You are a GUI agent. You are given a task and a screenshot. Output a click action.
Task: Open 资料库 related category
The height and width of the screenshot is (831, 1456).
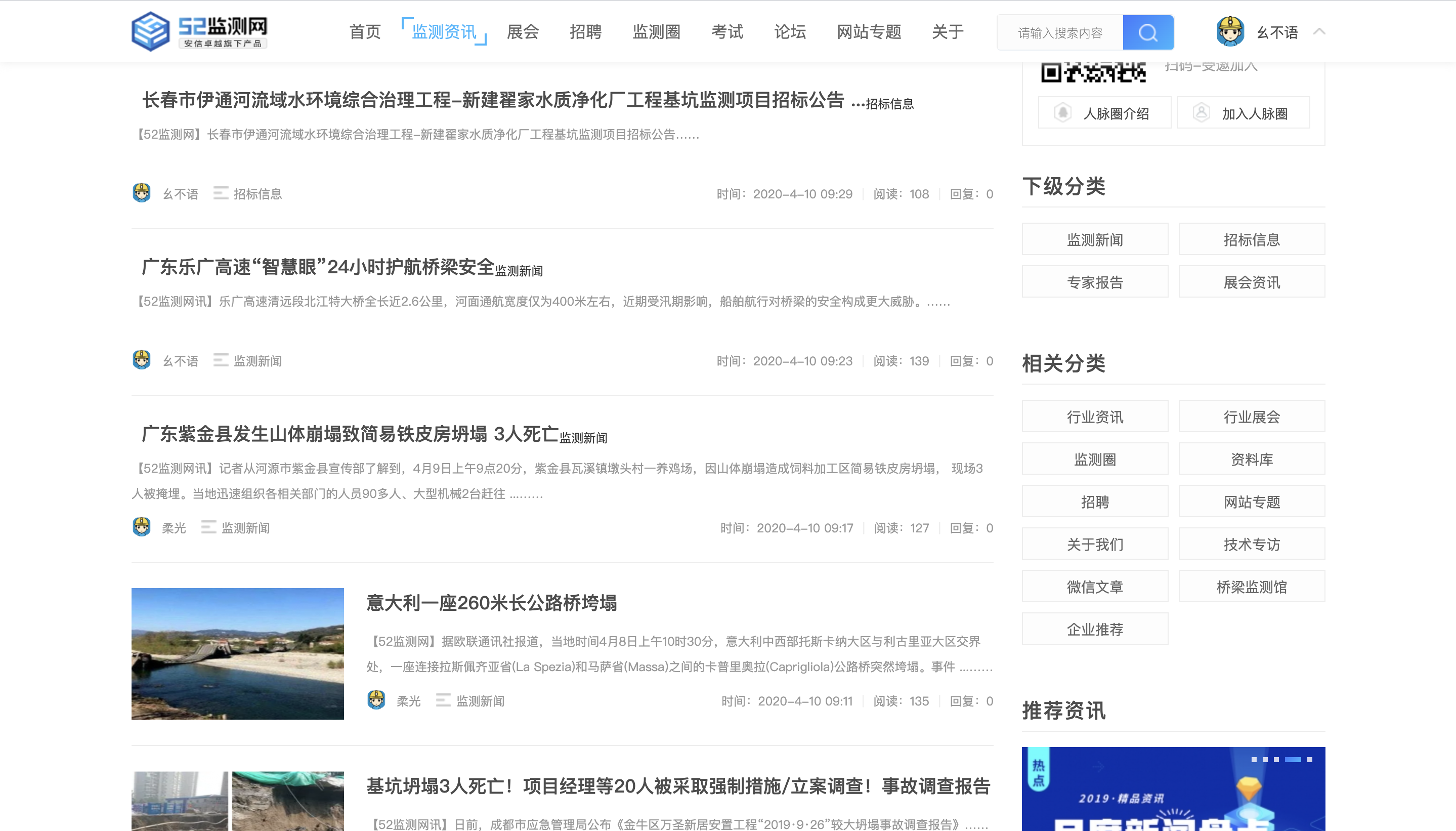(x=1252, y=459)
